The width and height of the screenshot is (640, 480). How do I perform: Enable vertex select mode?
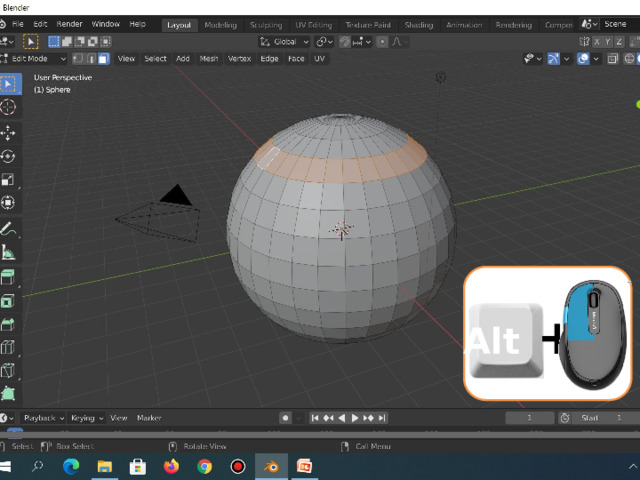(x=78, y=59)
